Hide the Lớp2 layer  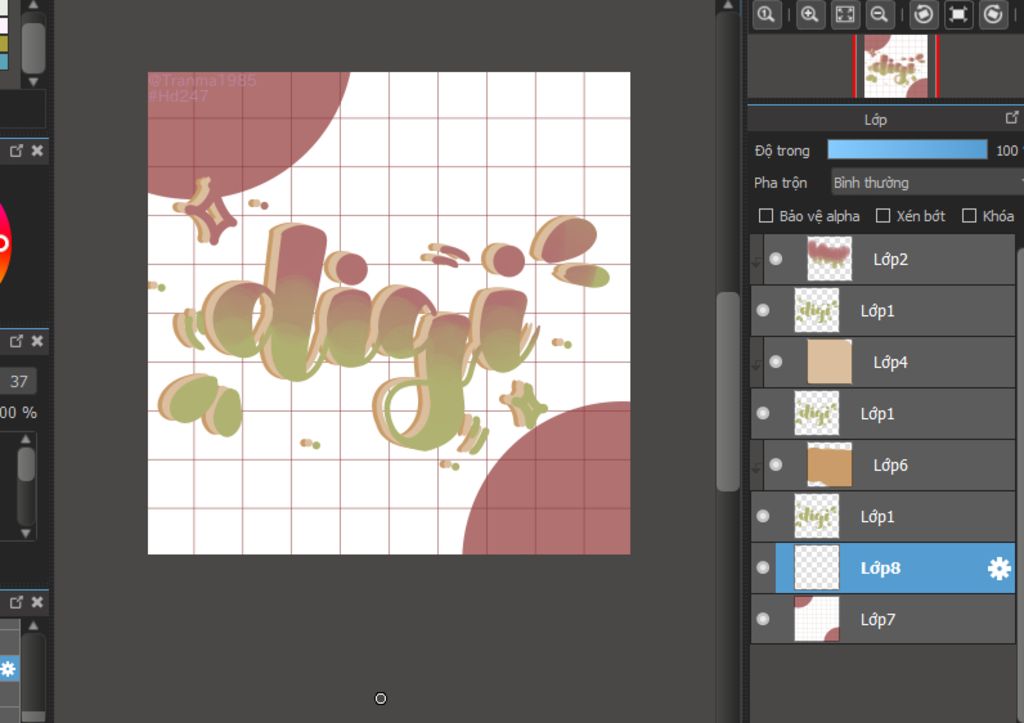point(776,259)
